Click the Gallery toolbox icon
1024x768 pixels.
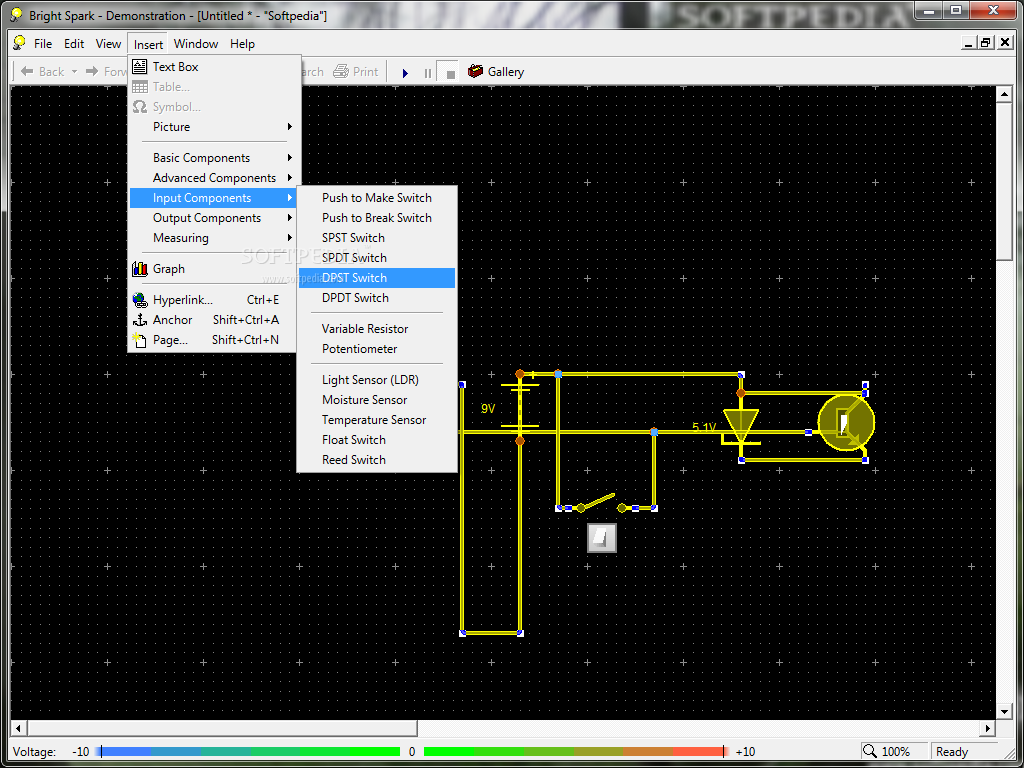475,71
